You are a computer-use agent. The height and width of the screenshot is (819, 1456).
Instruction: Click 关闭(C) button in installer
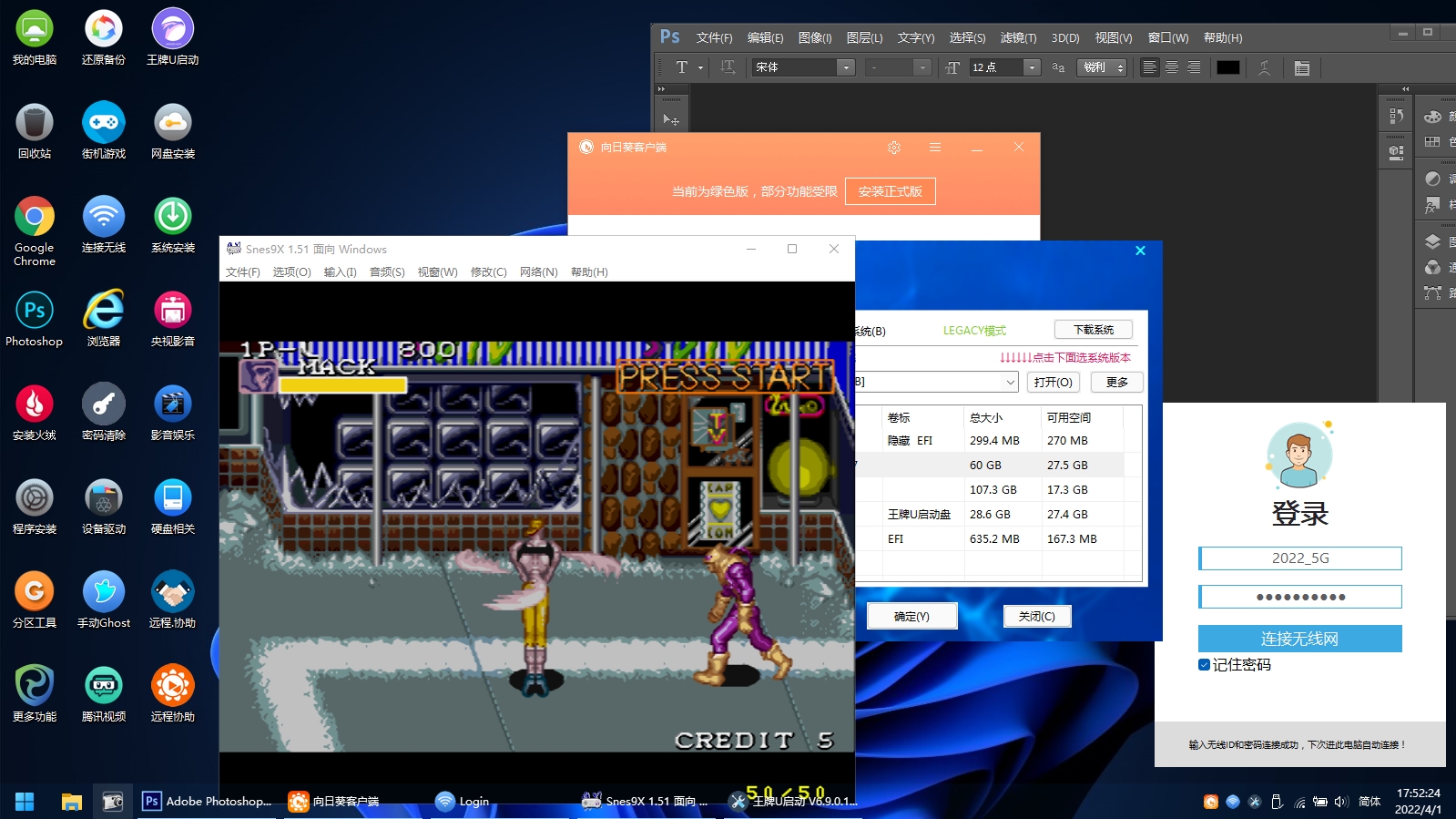(x=1036, y=617)
